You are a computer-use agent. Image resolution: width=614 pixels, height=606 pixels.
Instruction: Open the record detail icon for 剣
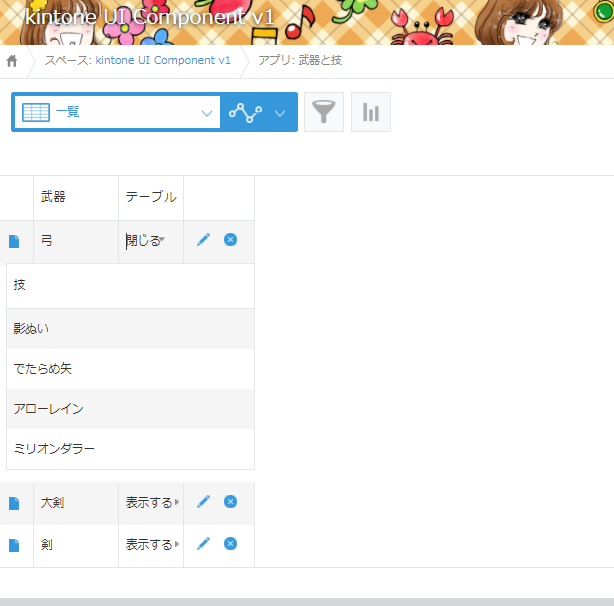(14, 545)
